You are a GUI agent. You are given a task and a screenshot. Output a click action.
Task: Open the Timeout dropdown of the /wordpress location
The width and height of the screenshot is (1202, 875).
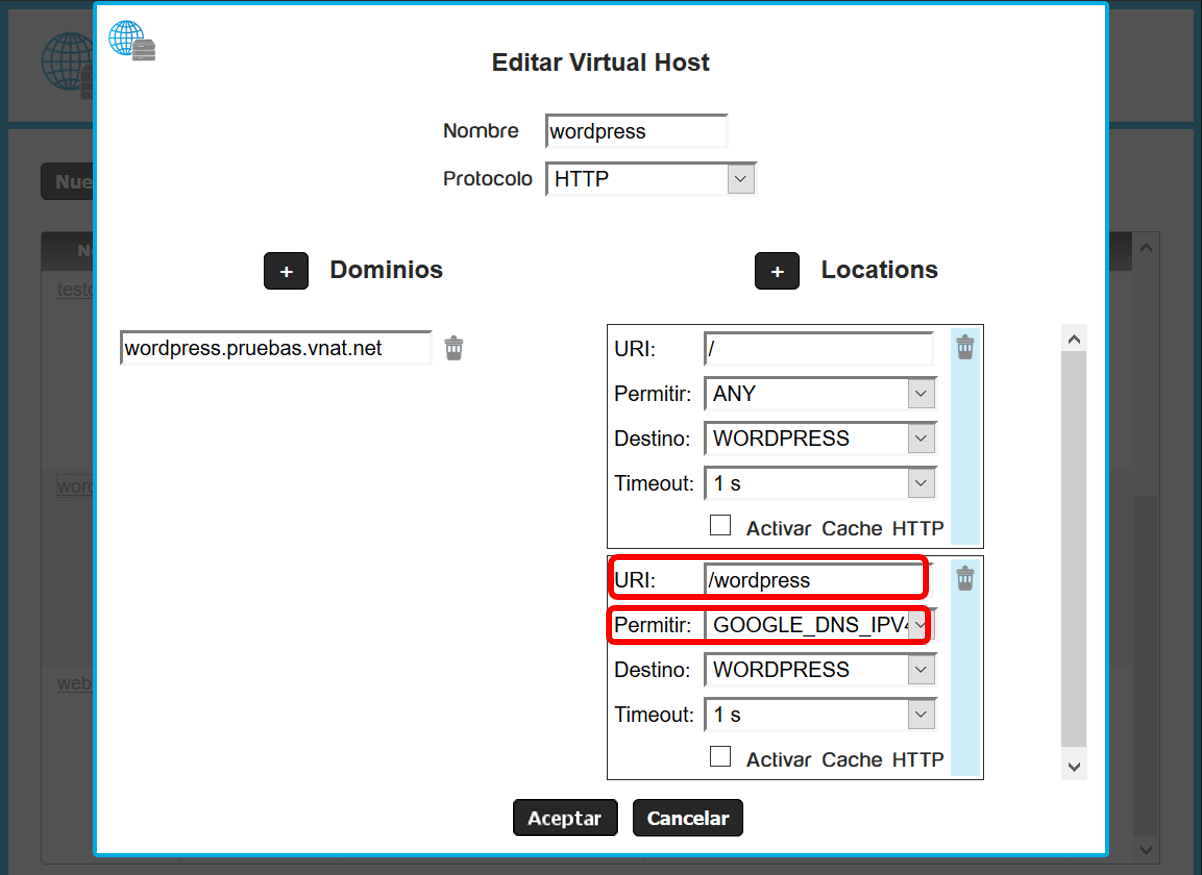point(820,714)
